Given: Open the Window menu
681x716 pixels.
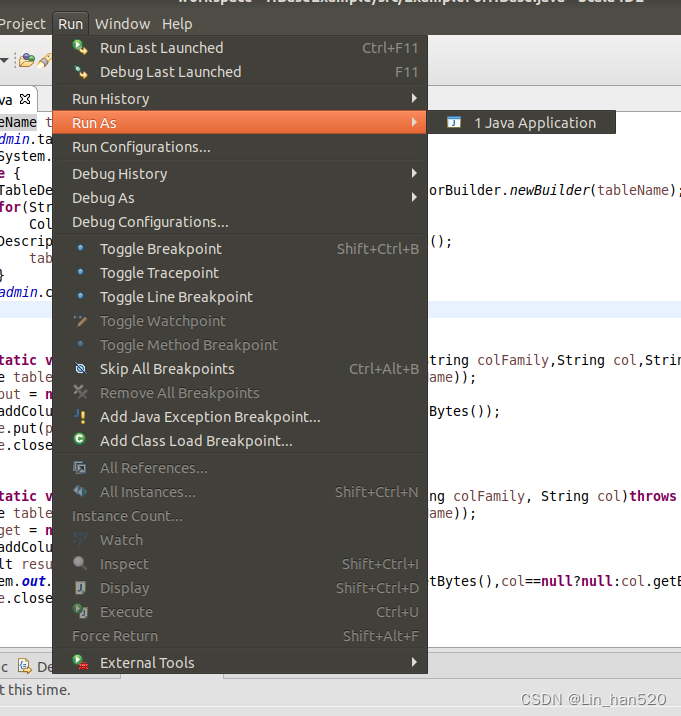Looking at the screenshot, I should [x=122, y=24].
